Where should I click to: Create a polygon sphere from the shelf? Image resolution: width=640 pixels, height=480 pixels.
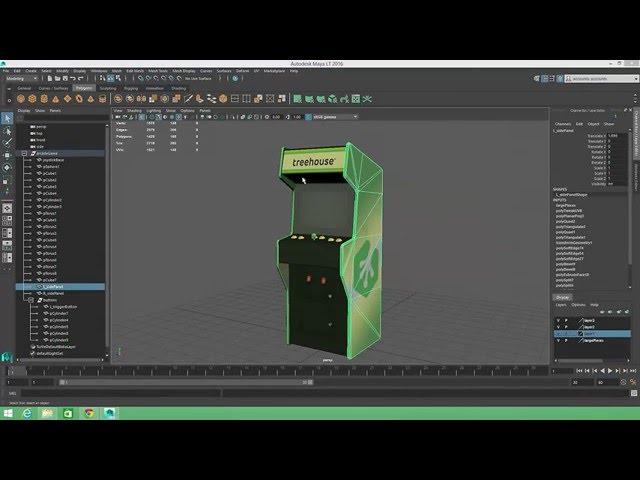pyautogui.click(x=21, y=99)
